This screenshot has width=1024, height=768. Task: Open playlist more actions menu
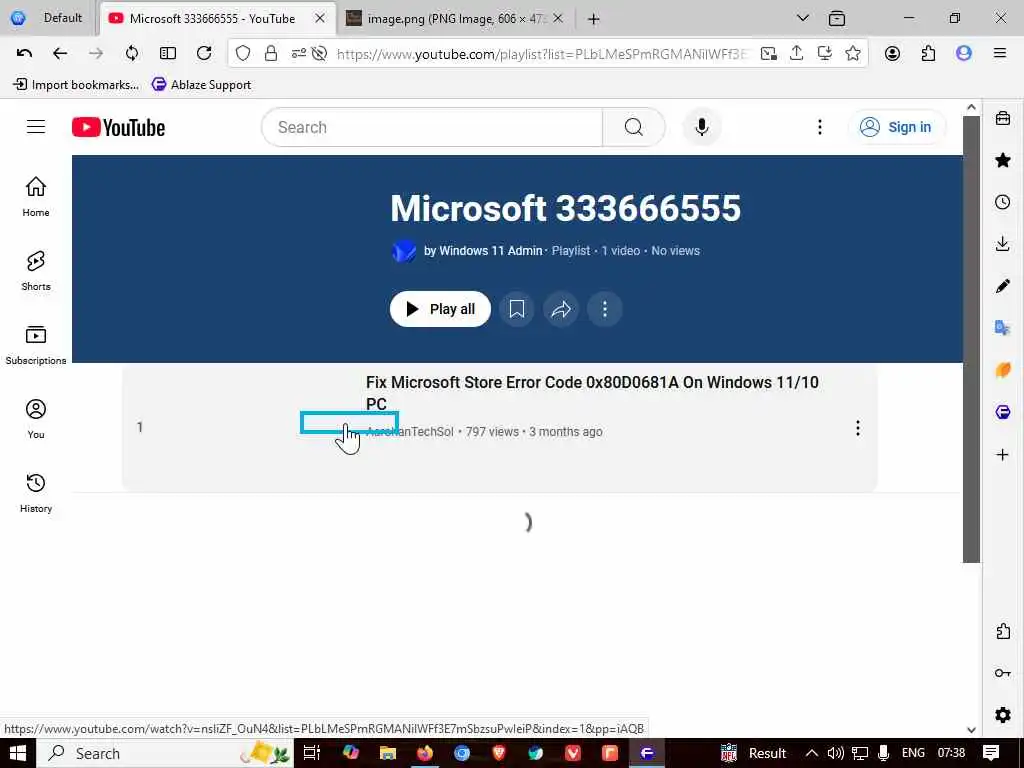click(x=605, y=309)
